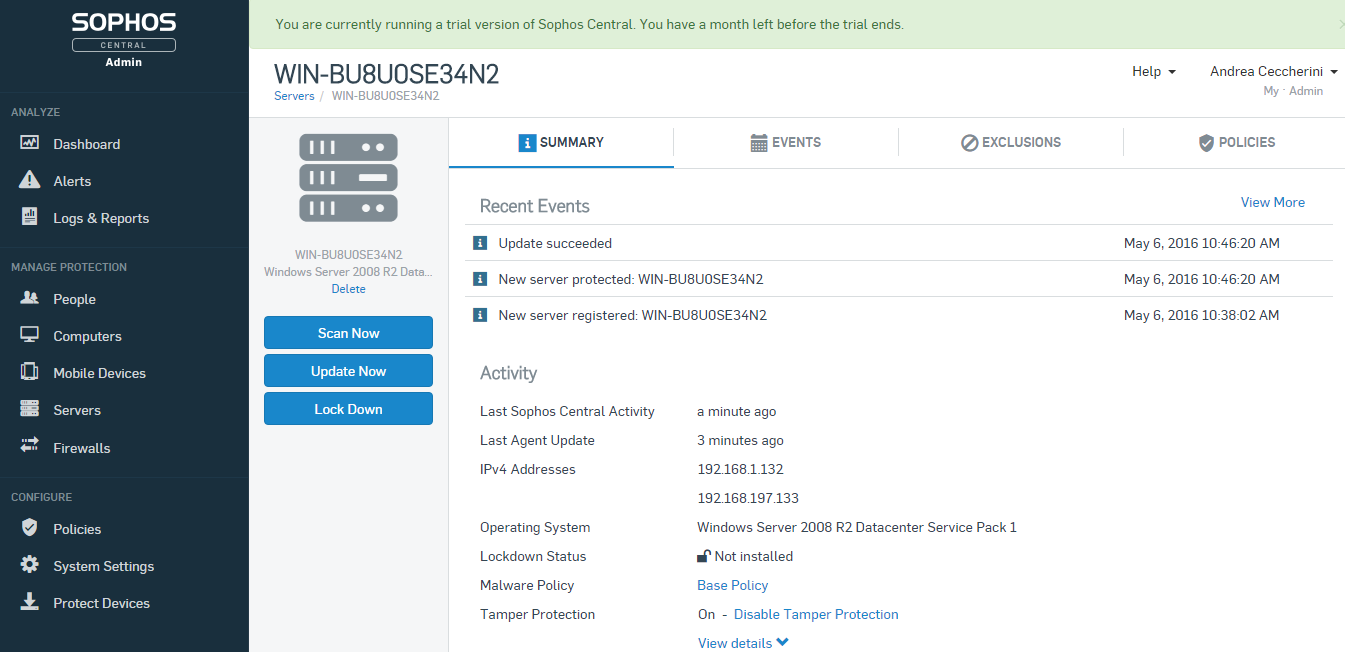This screenshot has height=652, width=1345.
Task: Open the Help dropdown menu
Action: pyautogui.click(x=1153, y=71)
